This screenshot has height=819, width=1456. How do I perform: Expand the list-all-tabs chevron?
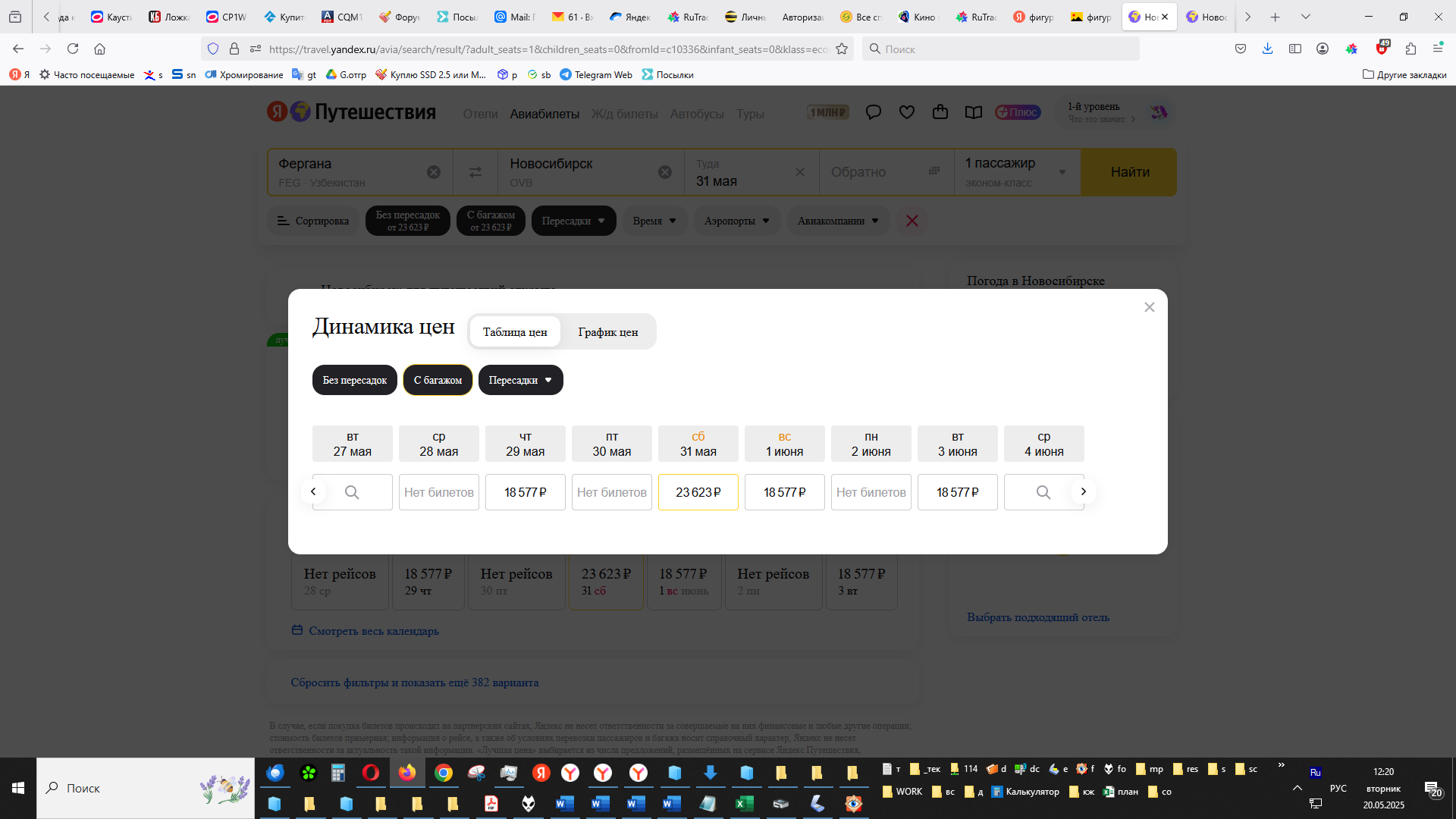1305,17
